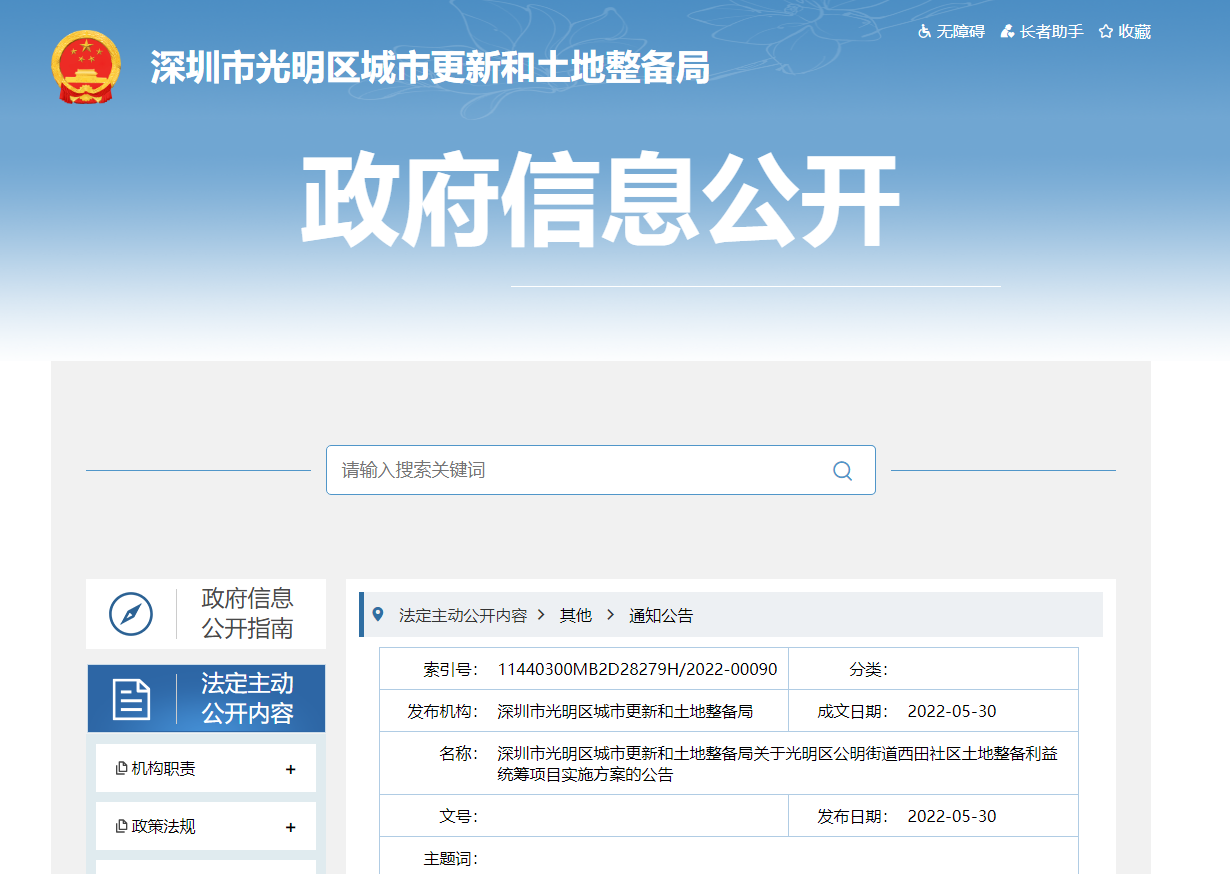Go to 通知公告 in the breadcrumb
The image size is (1230, 874).
click(x=660, y=616)
